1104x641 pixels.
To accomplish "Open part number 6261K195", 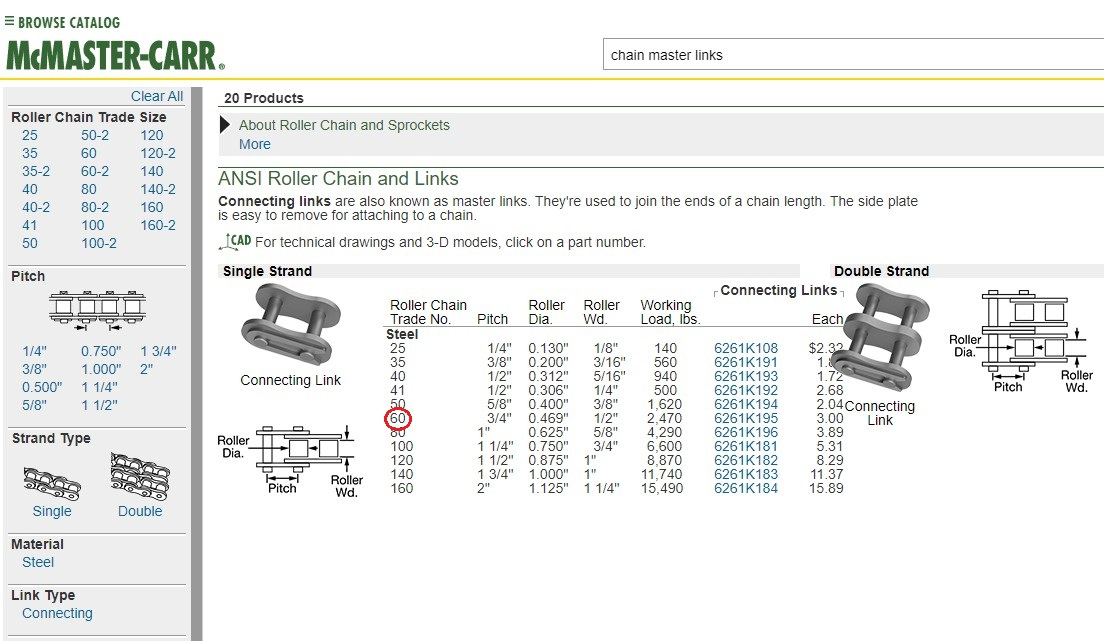I will (x=746, y=418).
